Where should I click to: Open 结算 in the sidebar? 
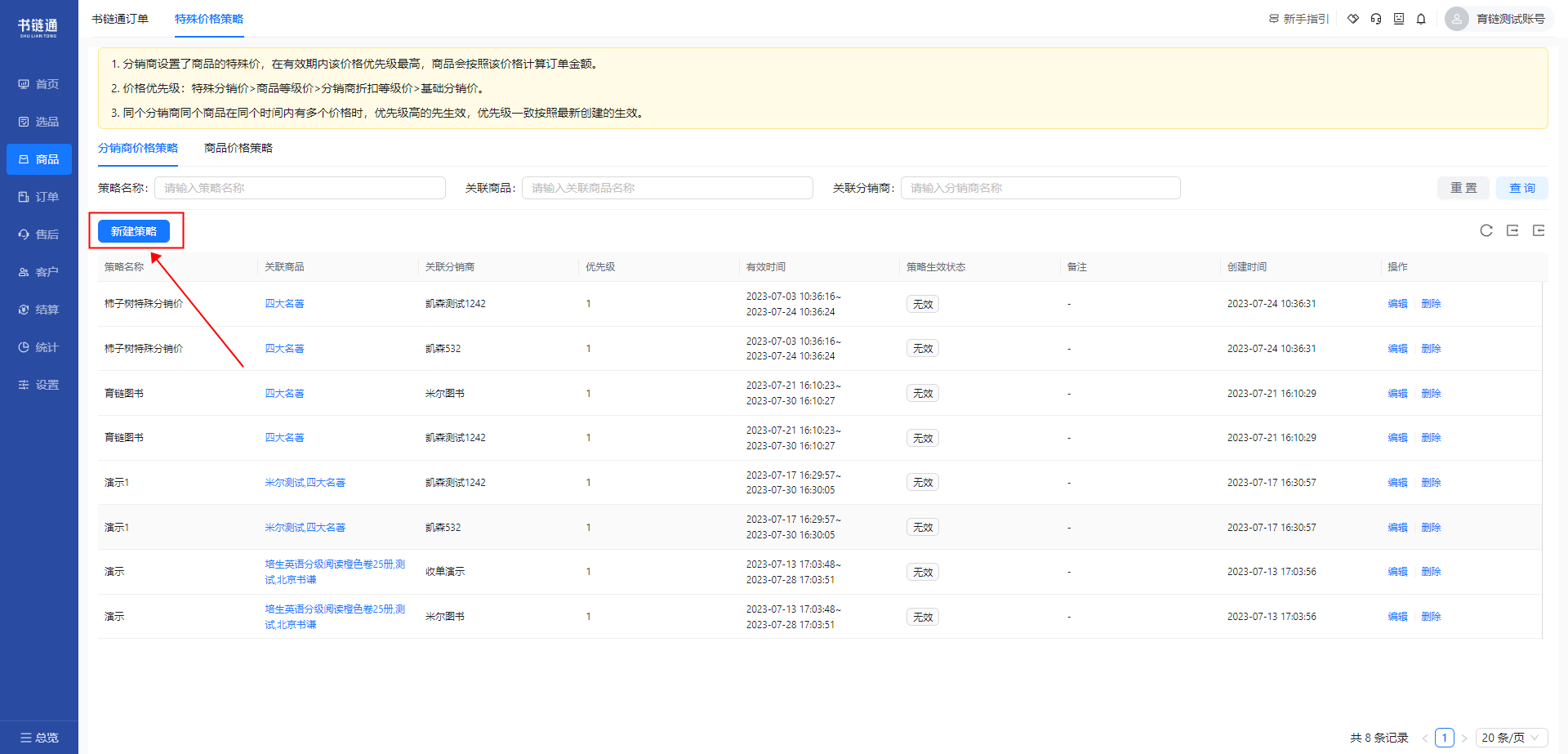pos(38,310)
